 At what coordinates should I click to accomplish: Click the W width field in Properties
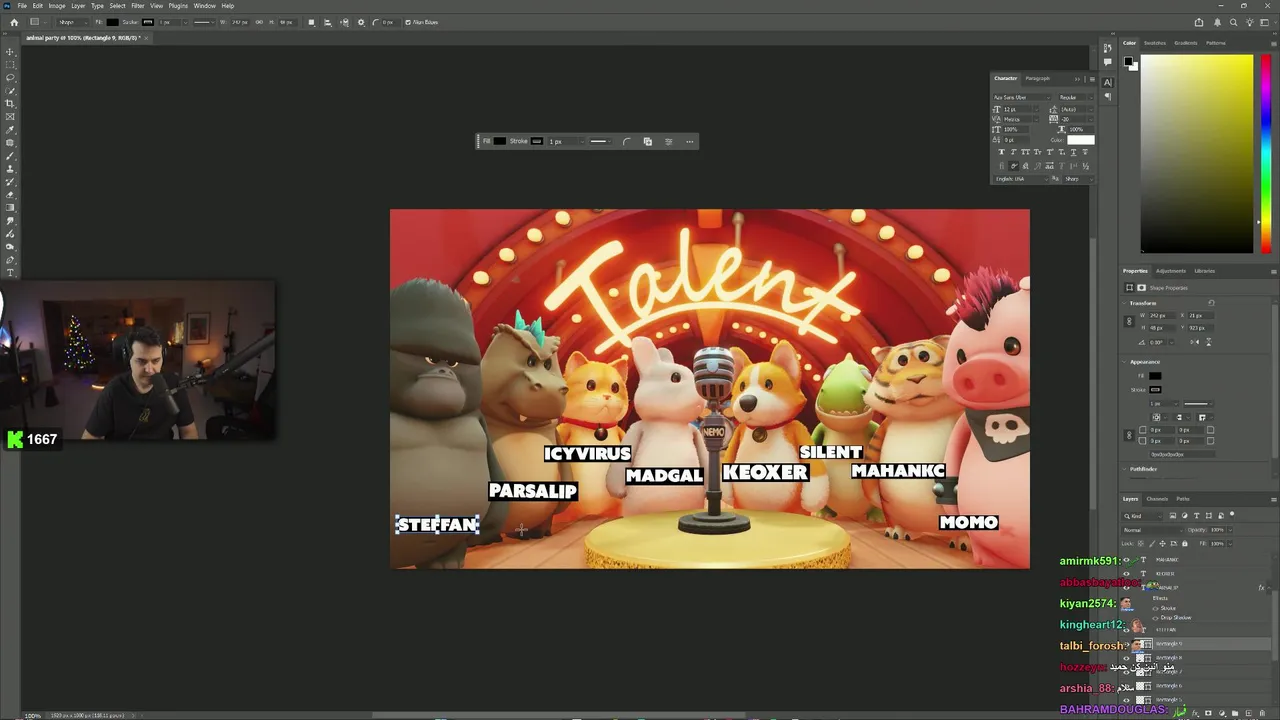[1162, 316]
